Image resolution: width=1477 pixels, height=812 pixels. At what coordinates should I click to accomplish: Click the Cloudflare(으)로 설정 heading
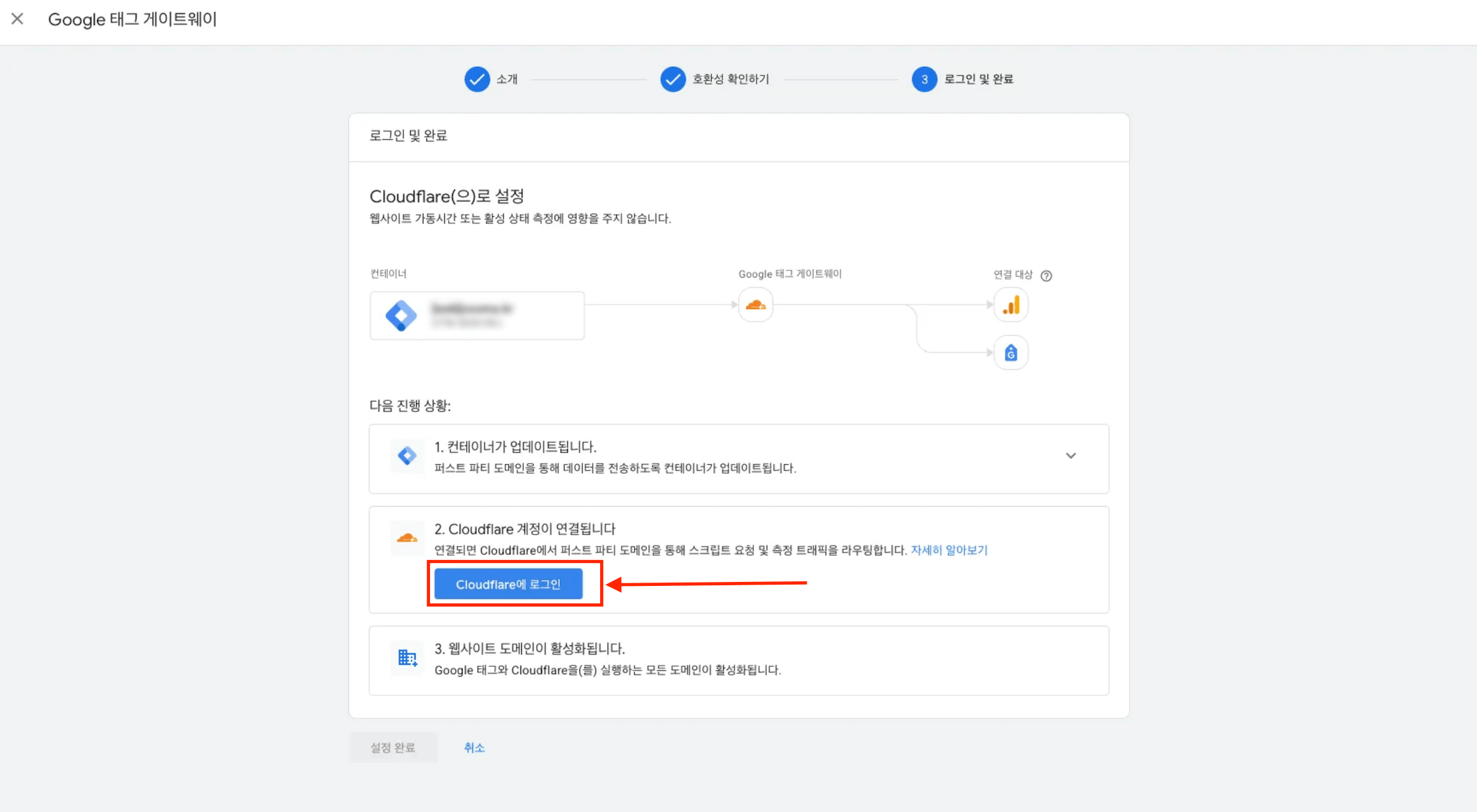447,196
